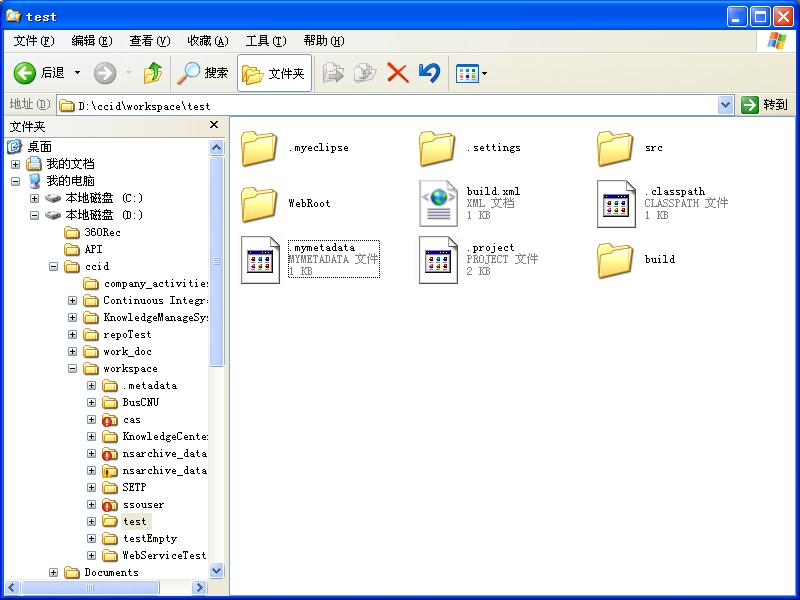Screen dimensions: 800x600
Task: Click folder tree scroll right arrow
Action: pyautogui.click(x=199, y=588)
